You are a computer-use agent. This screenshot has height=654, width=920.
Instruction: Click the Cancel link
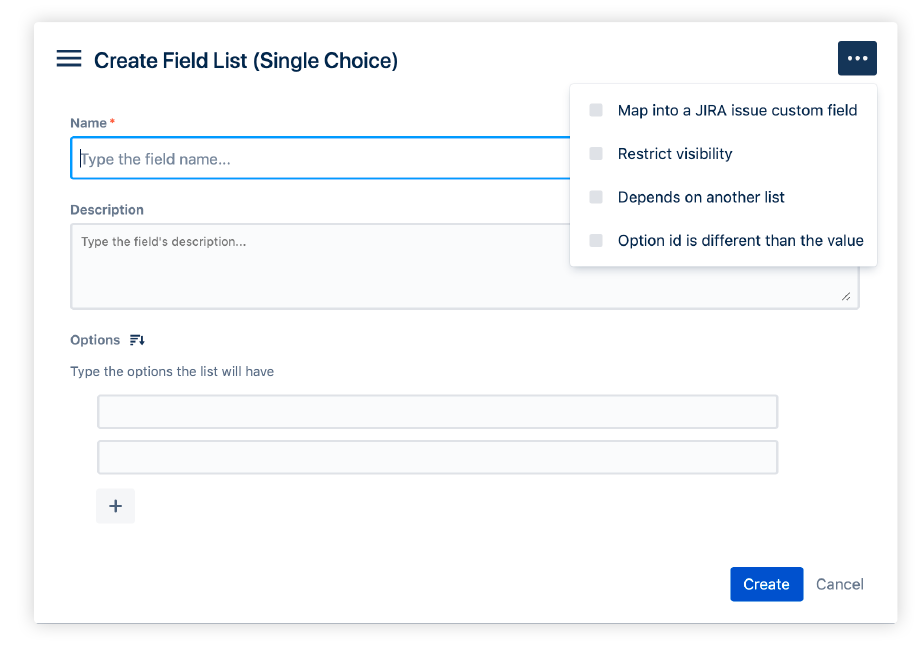click(x=839, y=584)
